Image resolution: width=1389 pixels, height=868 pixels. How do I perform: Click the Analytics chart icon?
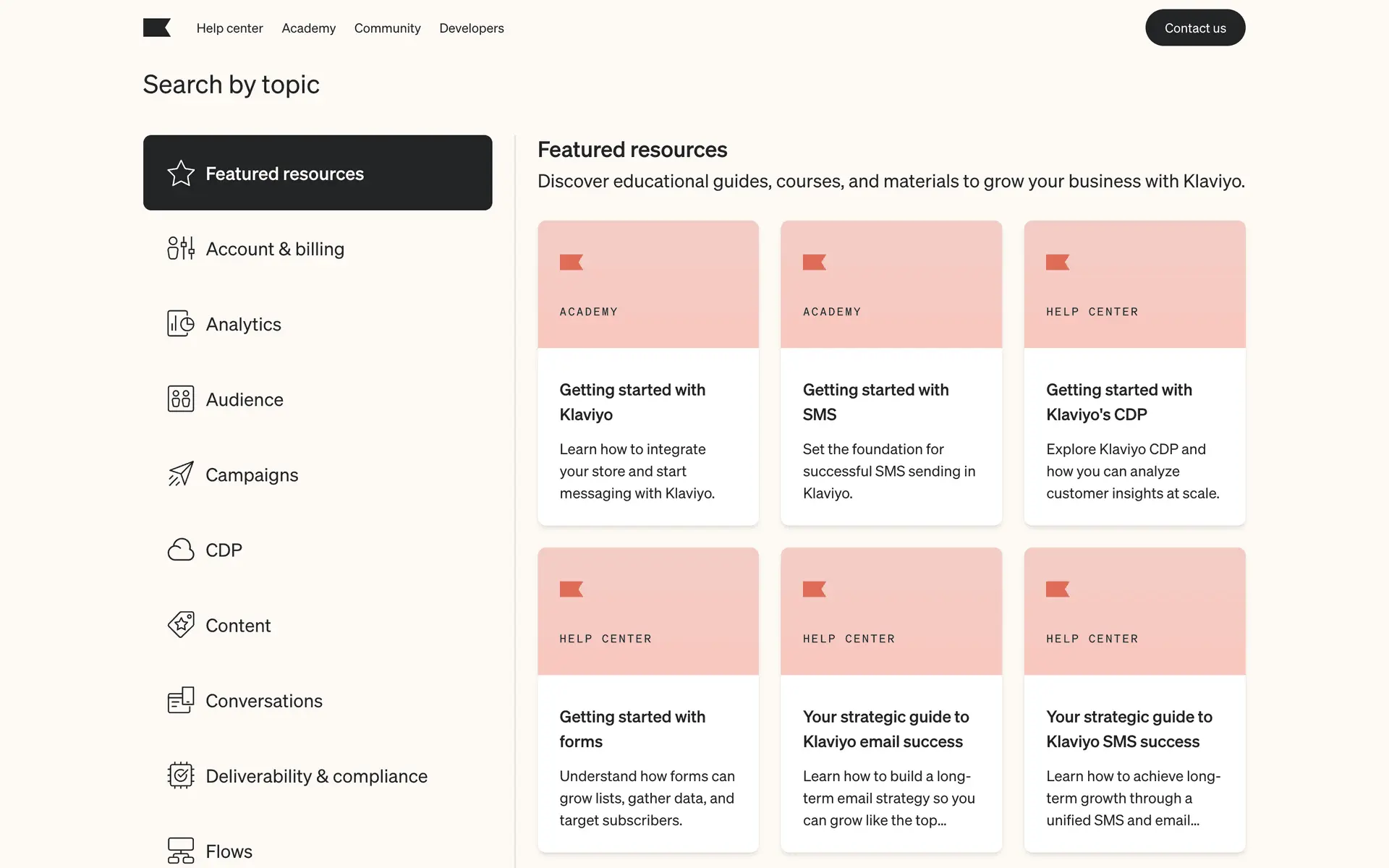(181, 324)
